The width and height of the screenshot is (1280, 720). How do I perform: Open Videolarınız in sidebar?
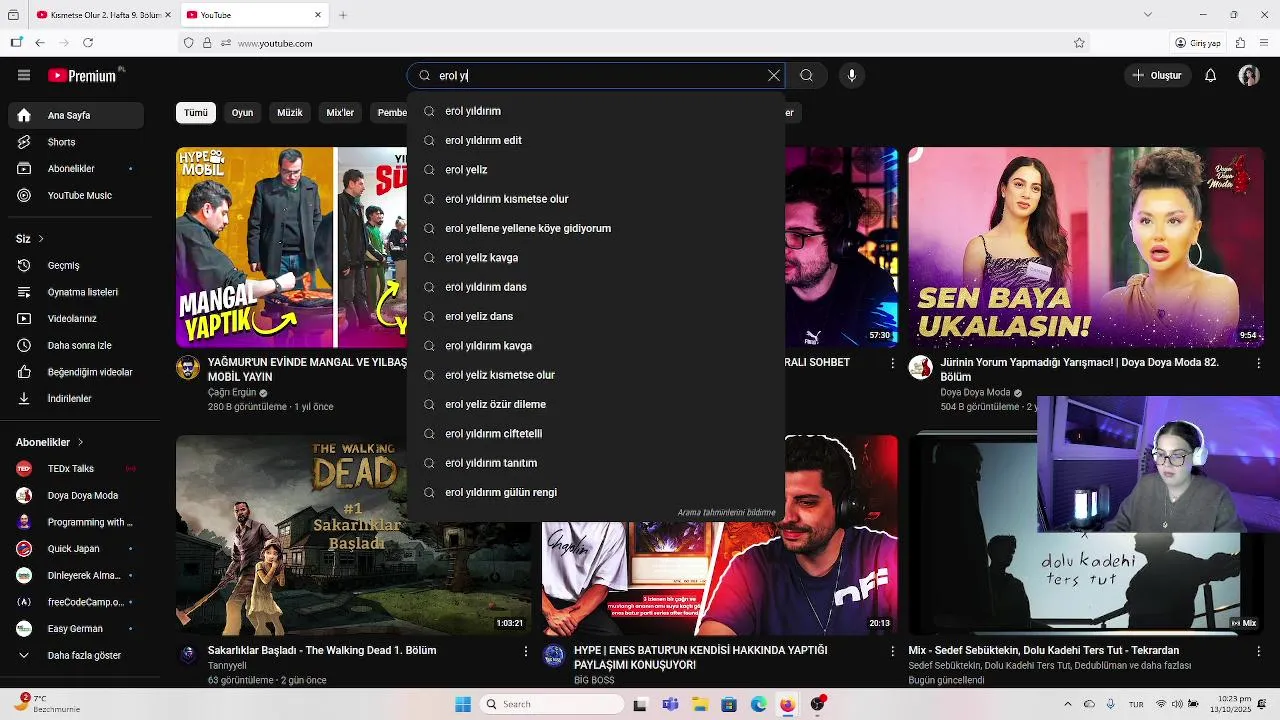77,318
